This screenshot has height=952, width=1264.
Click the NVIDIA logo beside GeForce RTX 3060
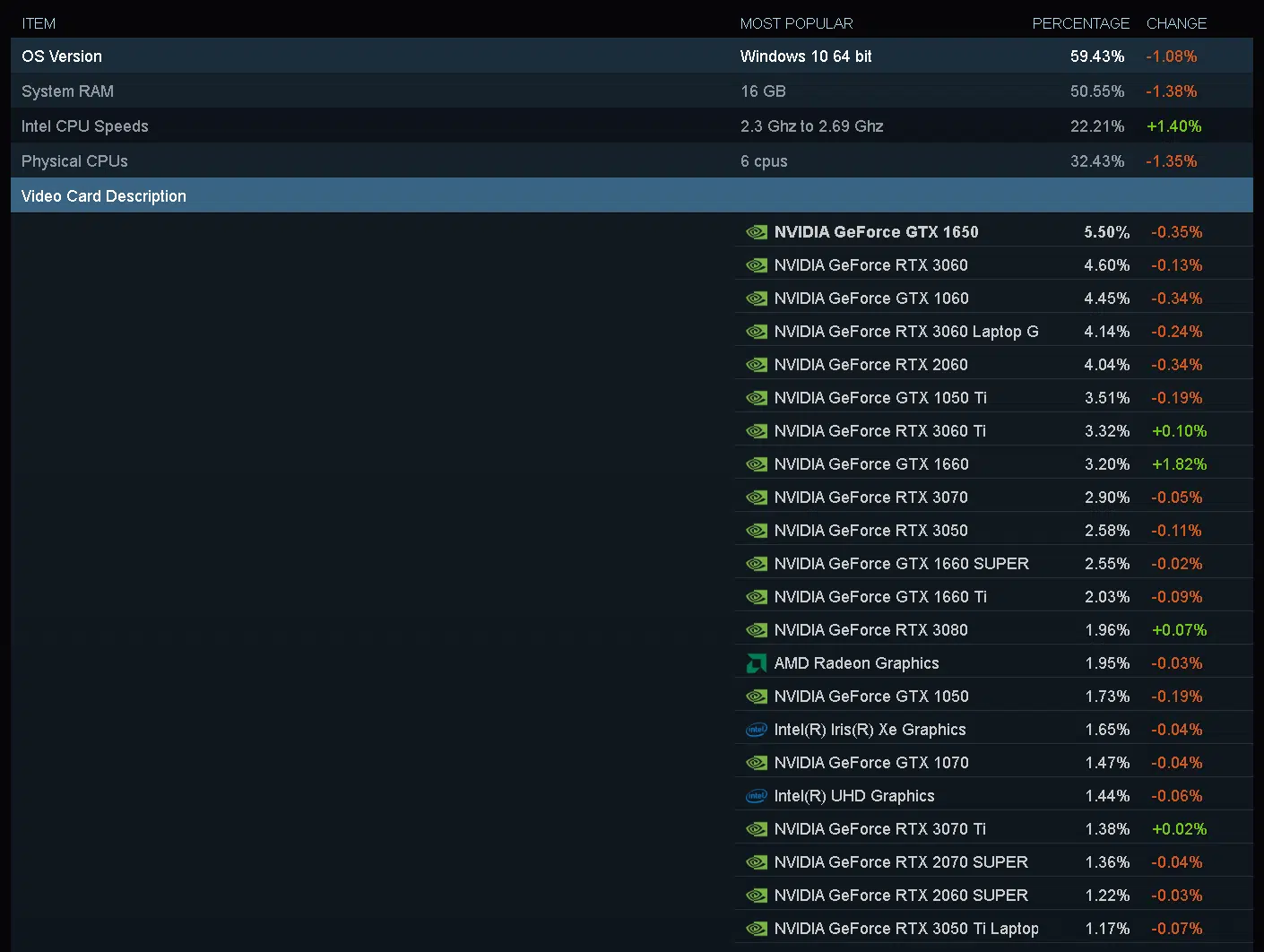pyautogui.click(x=757, y=265)
